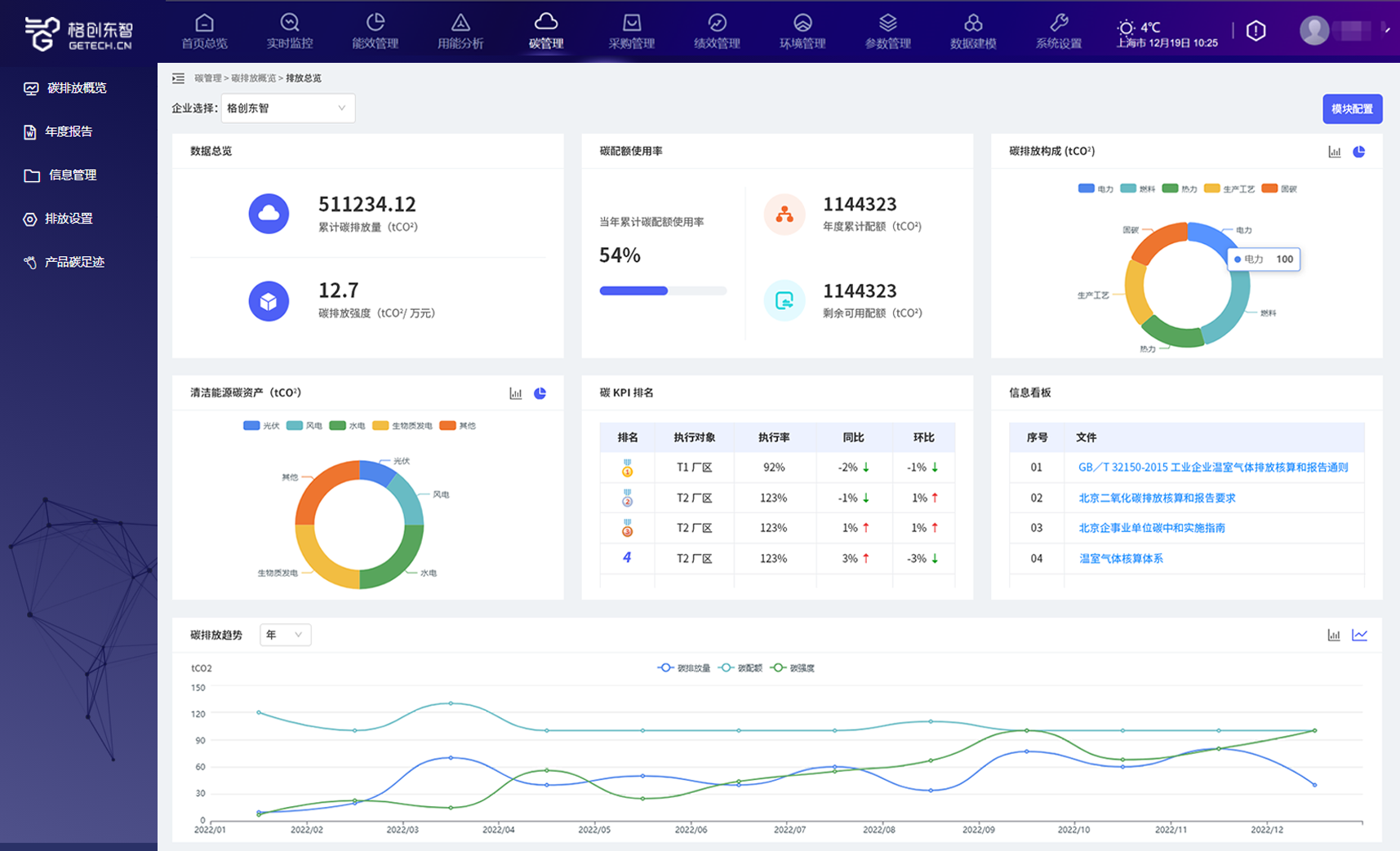Screen dimensions: 1400x851
Task: Switch 清洁能源碳资产 chart to pie view
Action: [x=540, y=393]
